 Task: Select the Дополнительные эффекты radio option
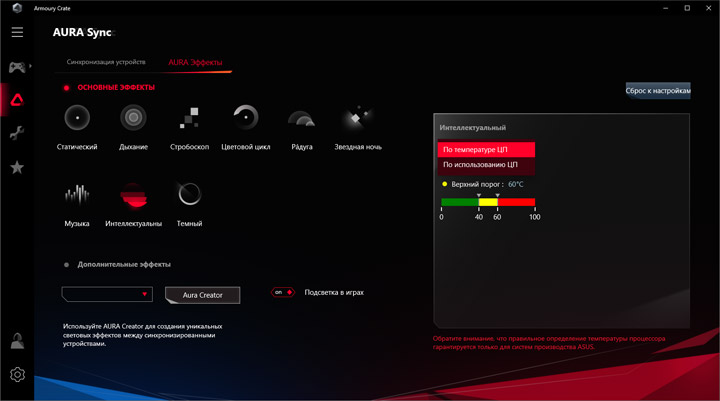(x=67, y=265)
